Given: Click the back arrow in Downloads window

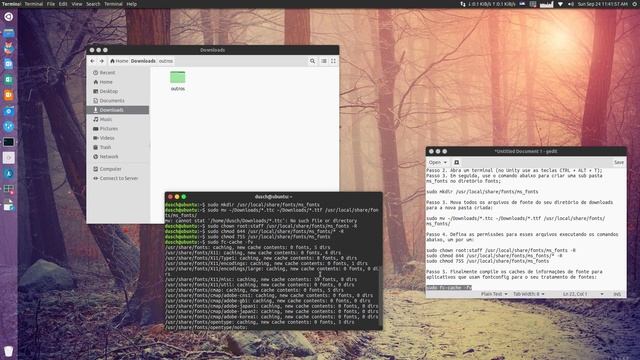Looking at the screenshot, I should pyautogui.click(x=93, y=61).
